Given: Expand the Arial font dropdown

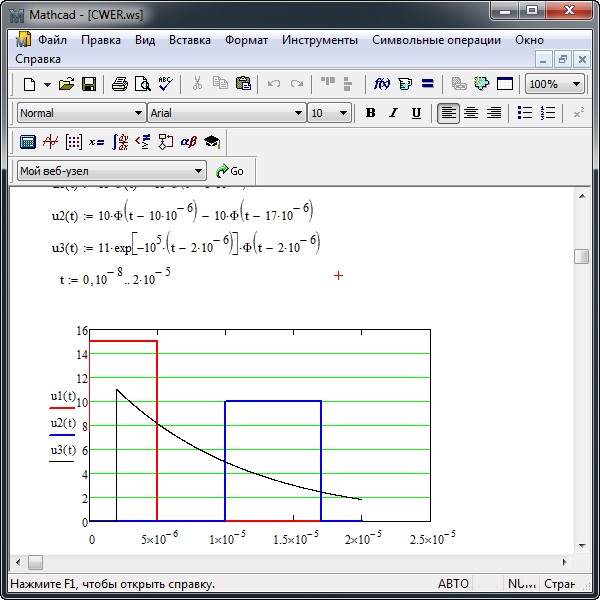Looking at the screenshot, I should coord(298,113).
